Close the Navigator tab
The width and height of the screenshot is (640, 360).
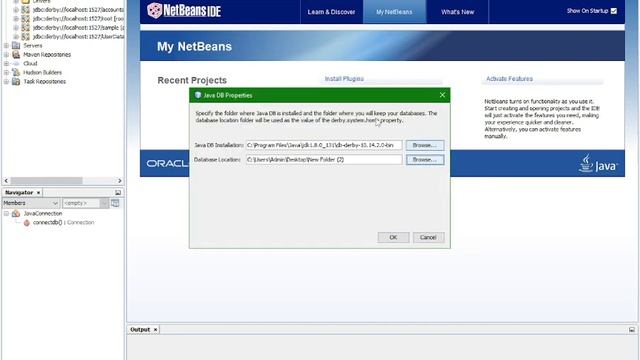pos(38,192)
